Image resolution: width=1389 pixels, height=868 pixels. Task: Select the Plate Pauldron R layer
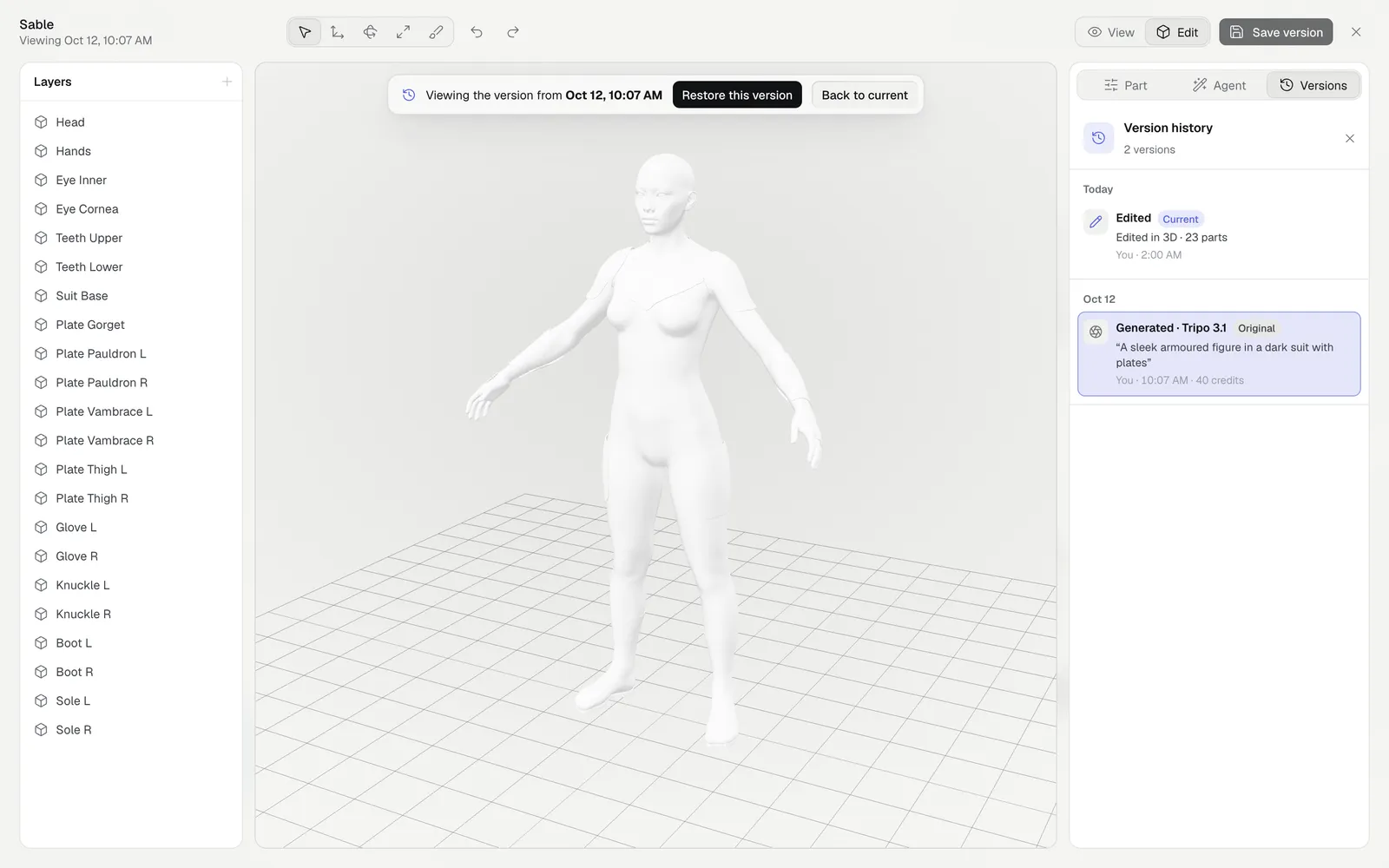tap(131, 383)
